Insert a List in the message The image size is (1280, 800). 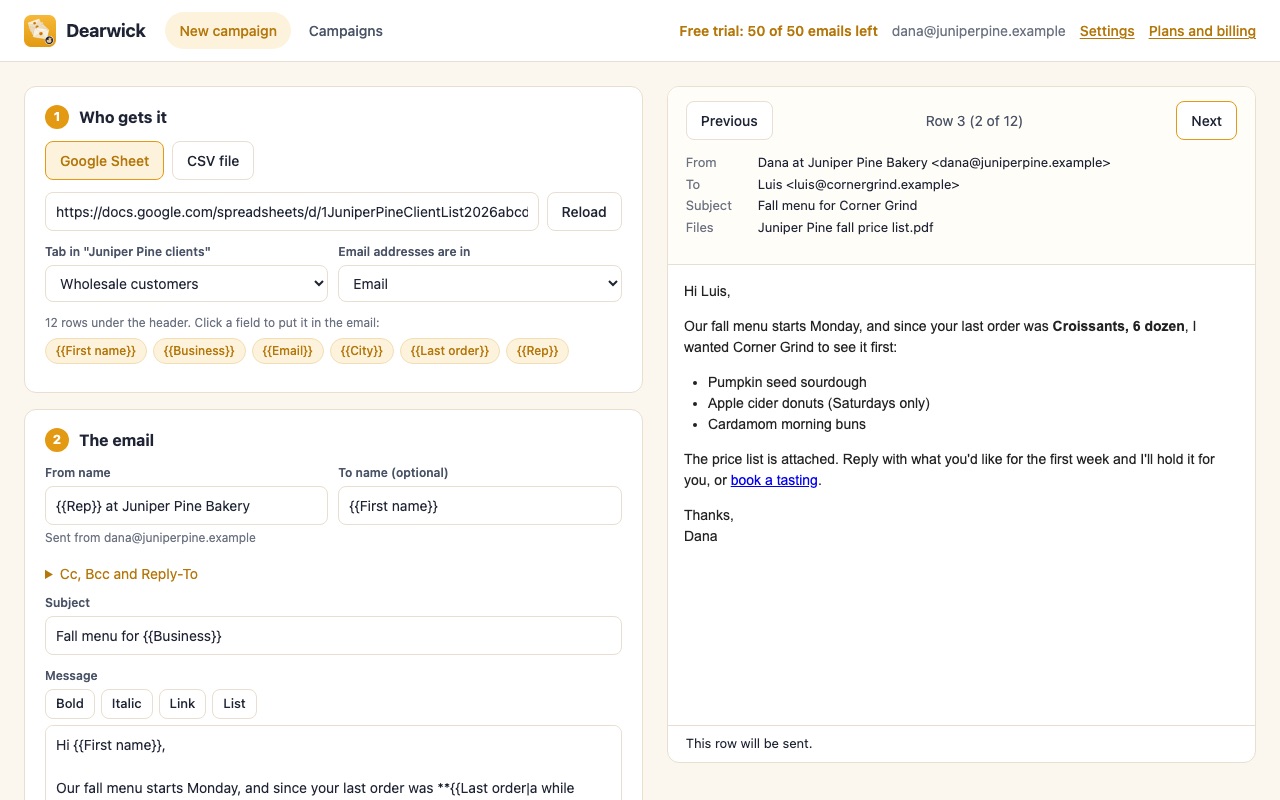[x=234, y=703]
